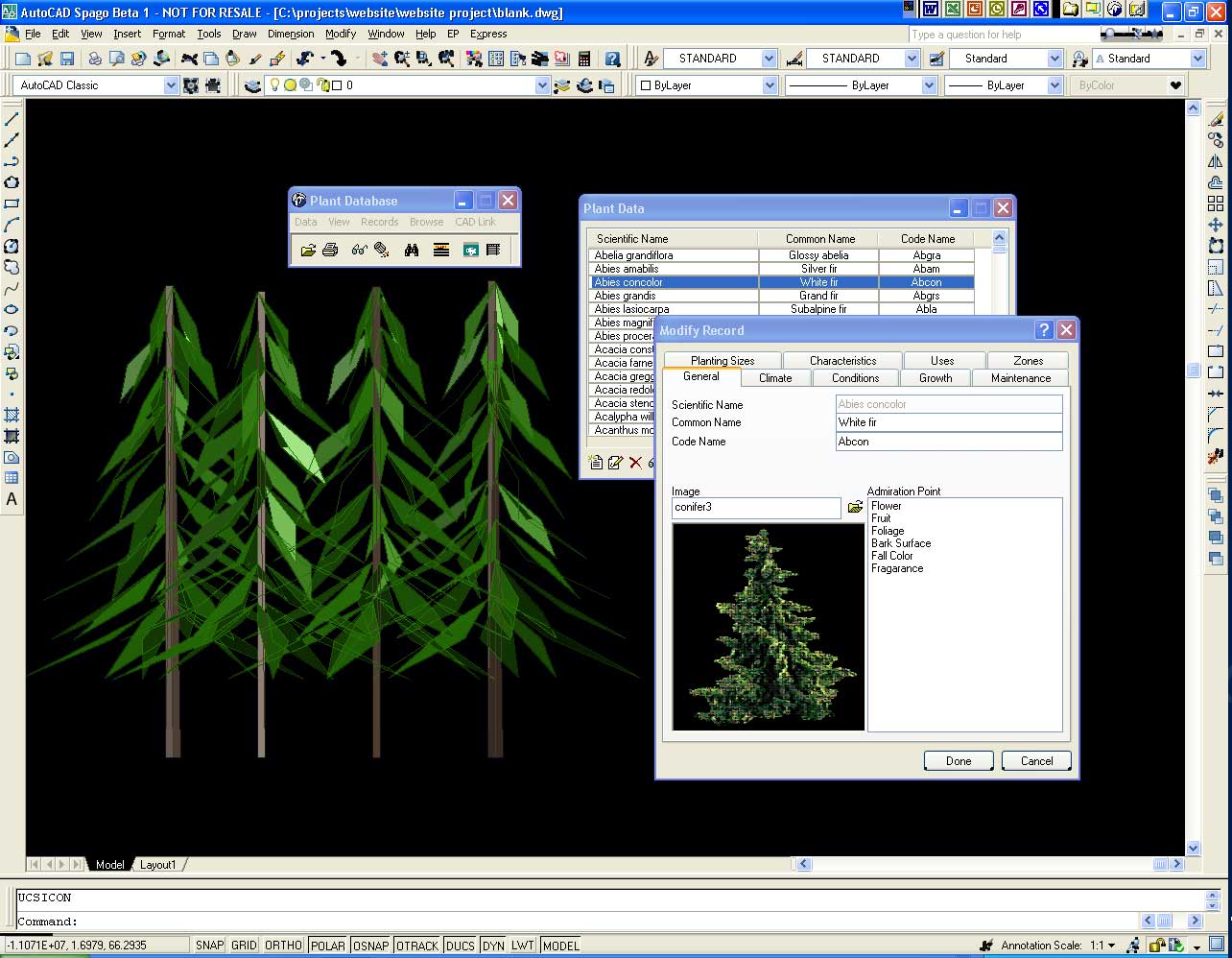Toggle SNAP mode in status bar
1232x958 pixels.
pos(209,946)
